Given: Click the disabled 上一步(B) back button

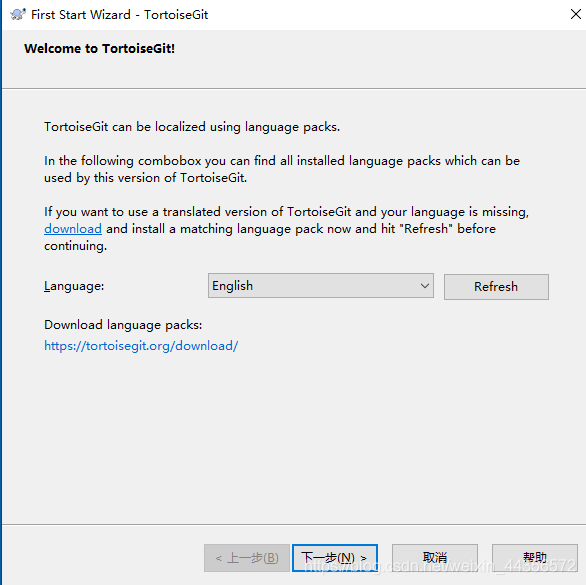Looking at the screenshot, I should (247, 558).
